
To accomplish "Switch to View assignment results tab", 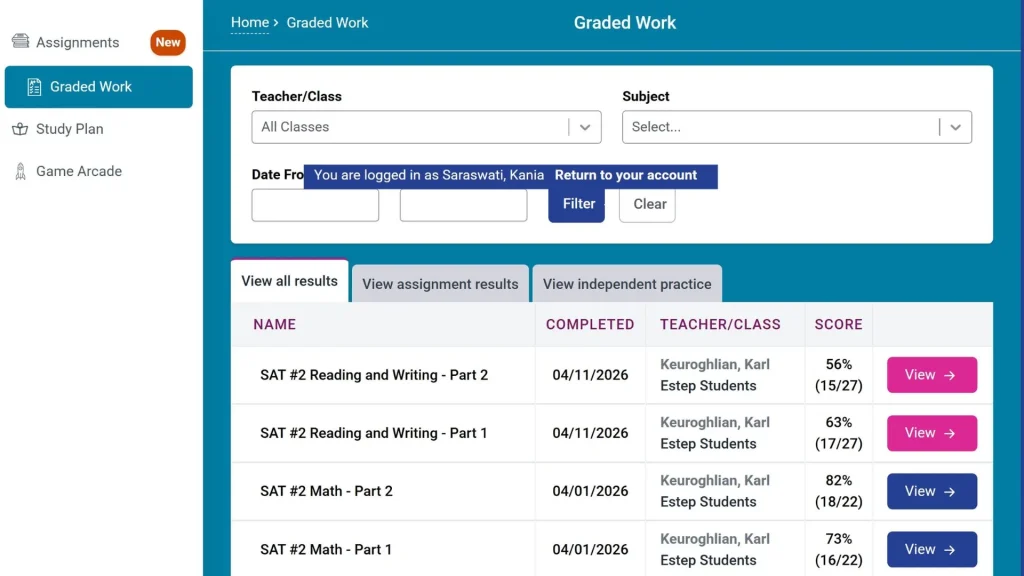I will (x=440, y=283).
